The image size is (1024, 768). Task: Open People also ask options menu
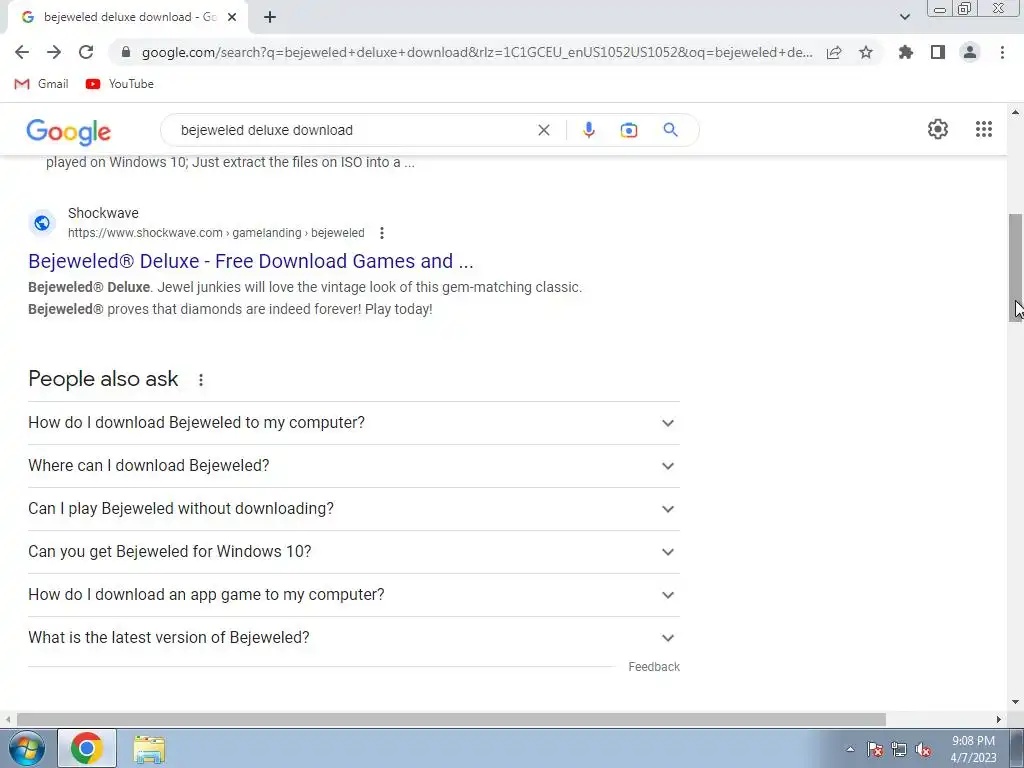click(200, 379)
